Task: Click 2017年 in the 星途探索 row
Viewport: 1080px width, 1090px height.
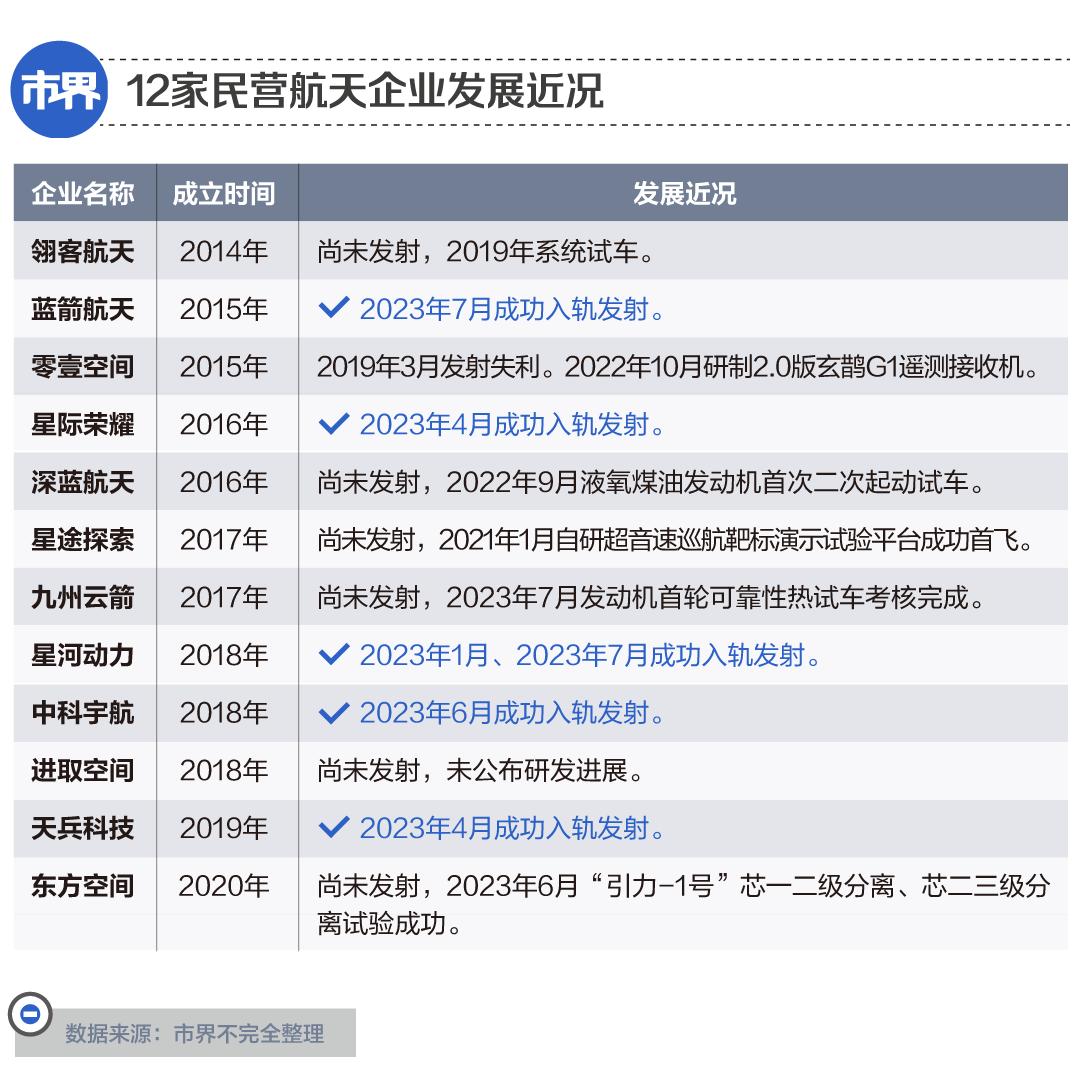Action: pyautogui.click(x=224, y=539)
